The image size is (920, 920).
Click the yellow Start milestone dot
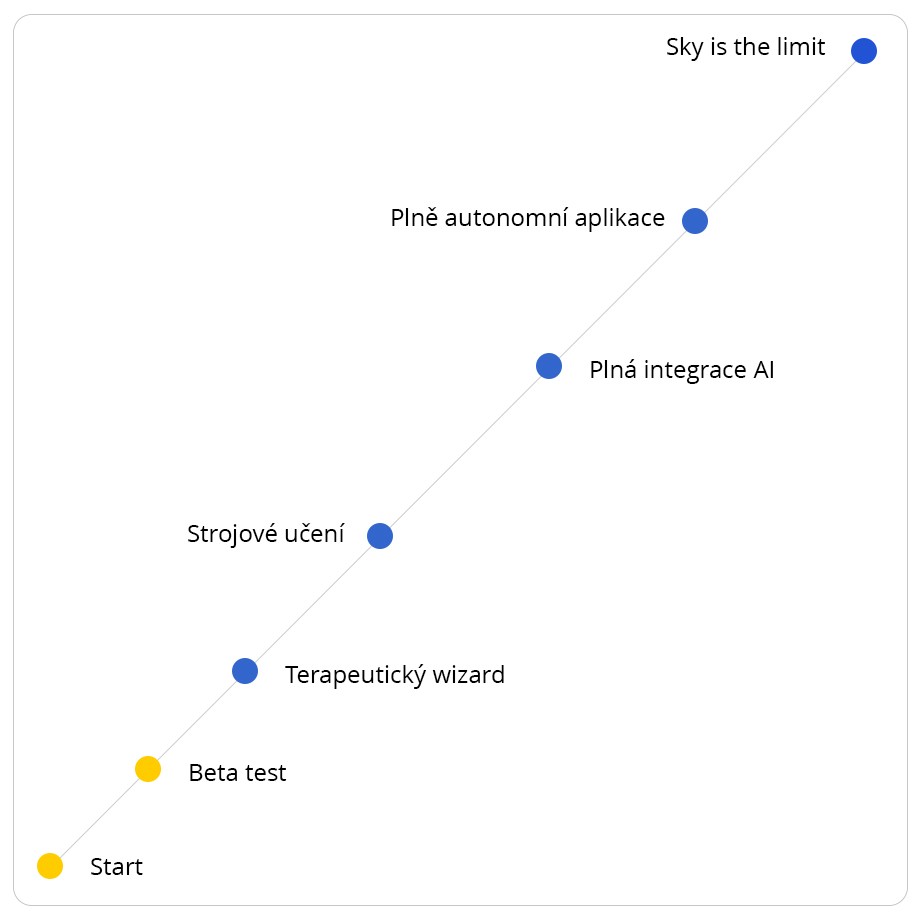tap(50, 866)
